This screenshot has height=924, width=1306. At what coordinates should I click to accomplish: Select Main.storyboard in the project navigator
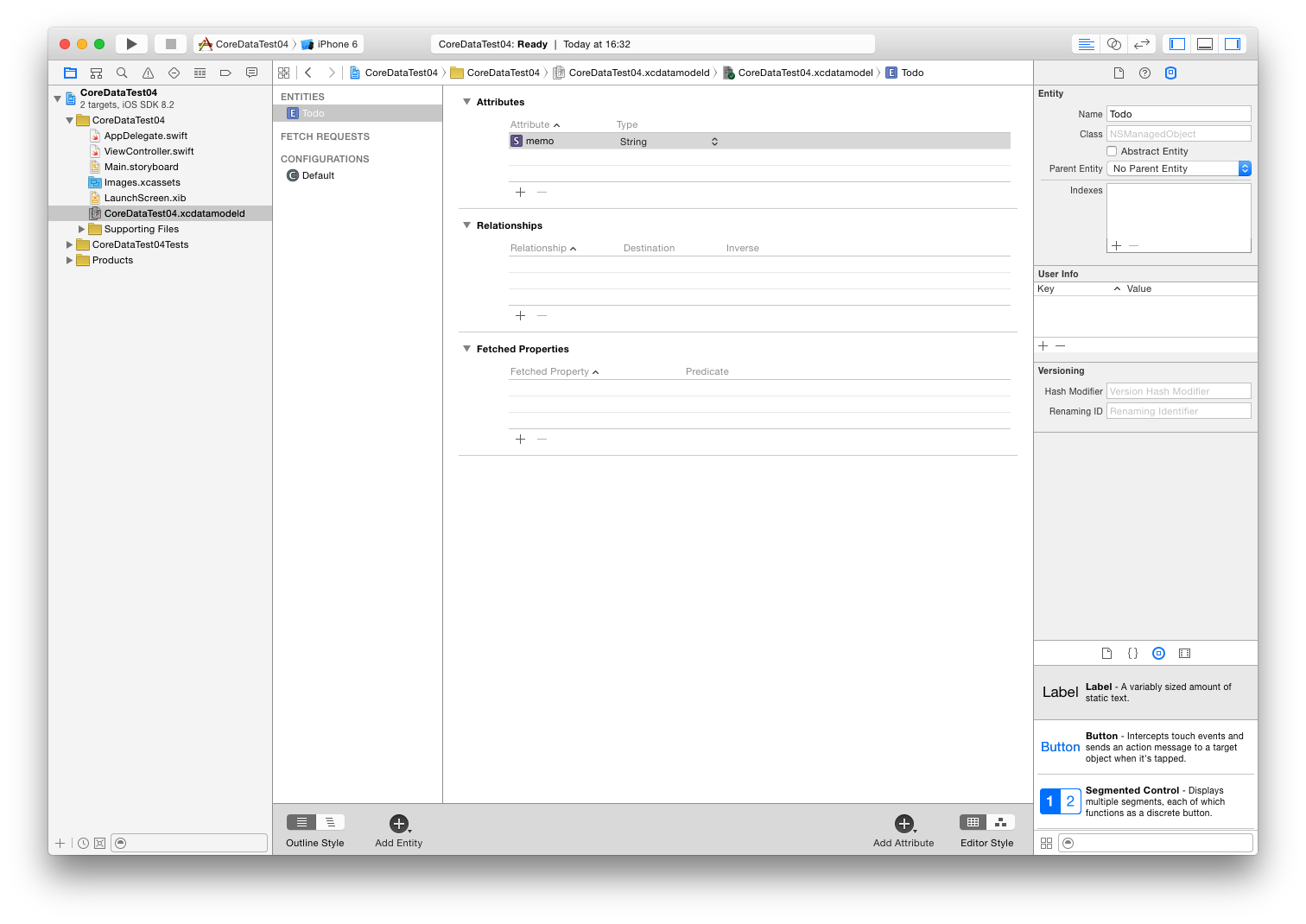coord(142,167)
